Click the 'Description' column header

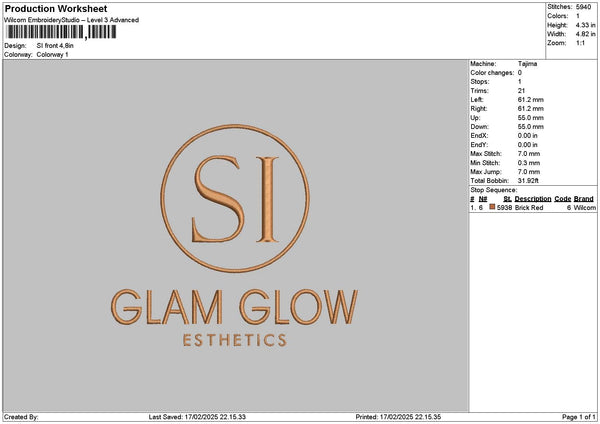pos(533,199)
